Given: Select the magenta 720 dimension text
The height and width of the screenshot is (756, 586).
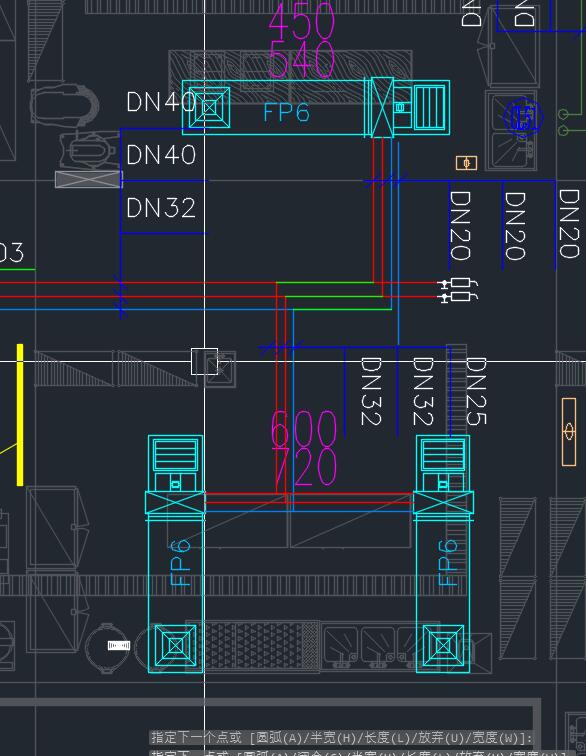Looking at the screenshot, I should click(x=305, y=467).
